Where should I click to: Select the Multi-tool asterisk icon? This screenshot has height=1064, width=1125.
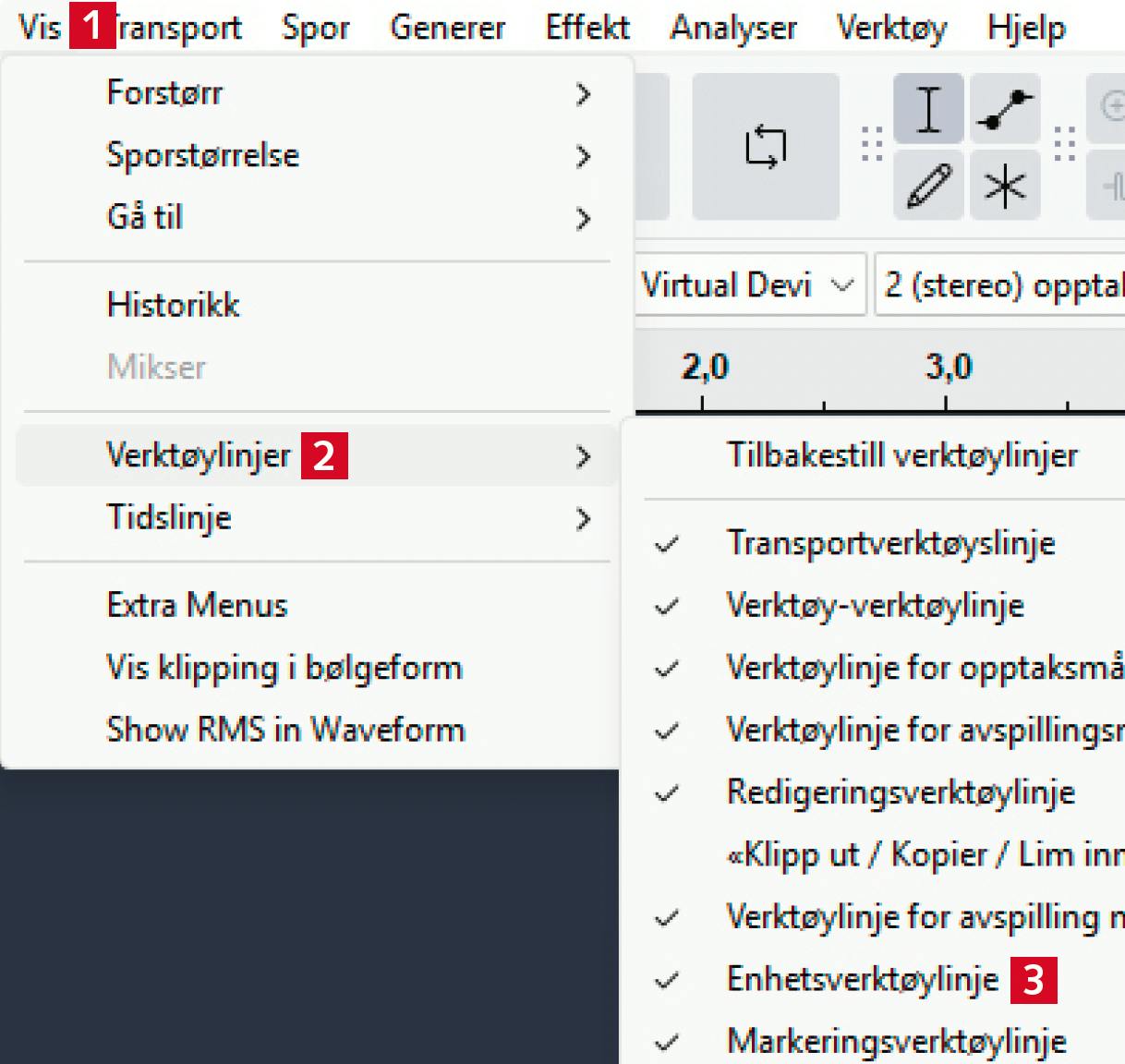point(1005,186)
